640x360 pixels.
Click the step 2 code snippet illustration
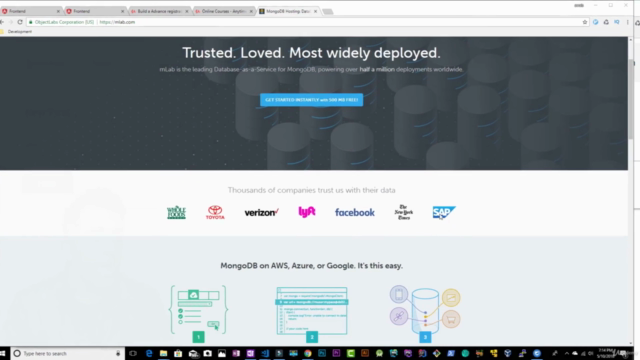[312, 311]
